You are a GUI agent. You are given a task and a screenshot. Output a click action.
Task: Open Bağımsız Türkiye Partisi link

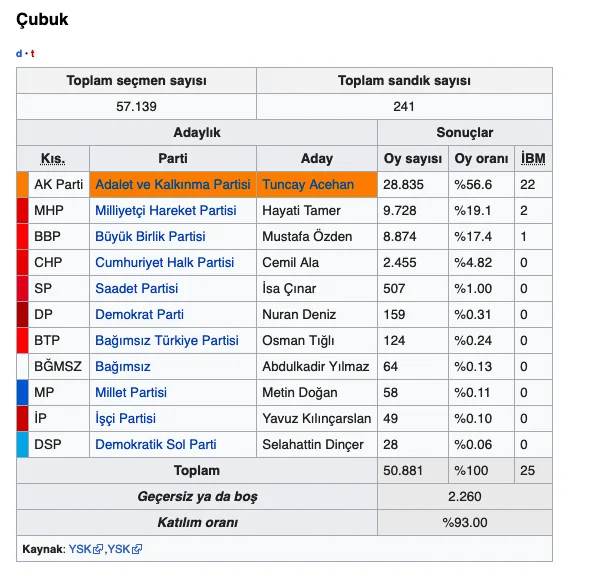pos(167,341)
